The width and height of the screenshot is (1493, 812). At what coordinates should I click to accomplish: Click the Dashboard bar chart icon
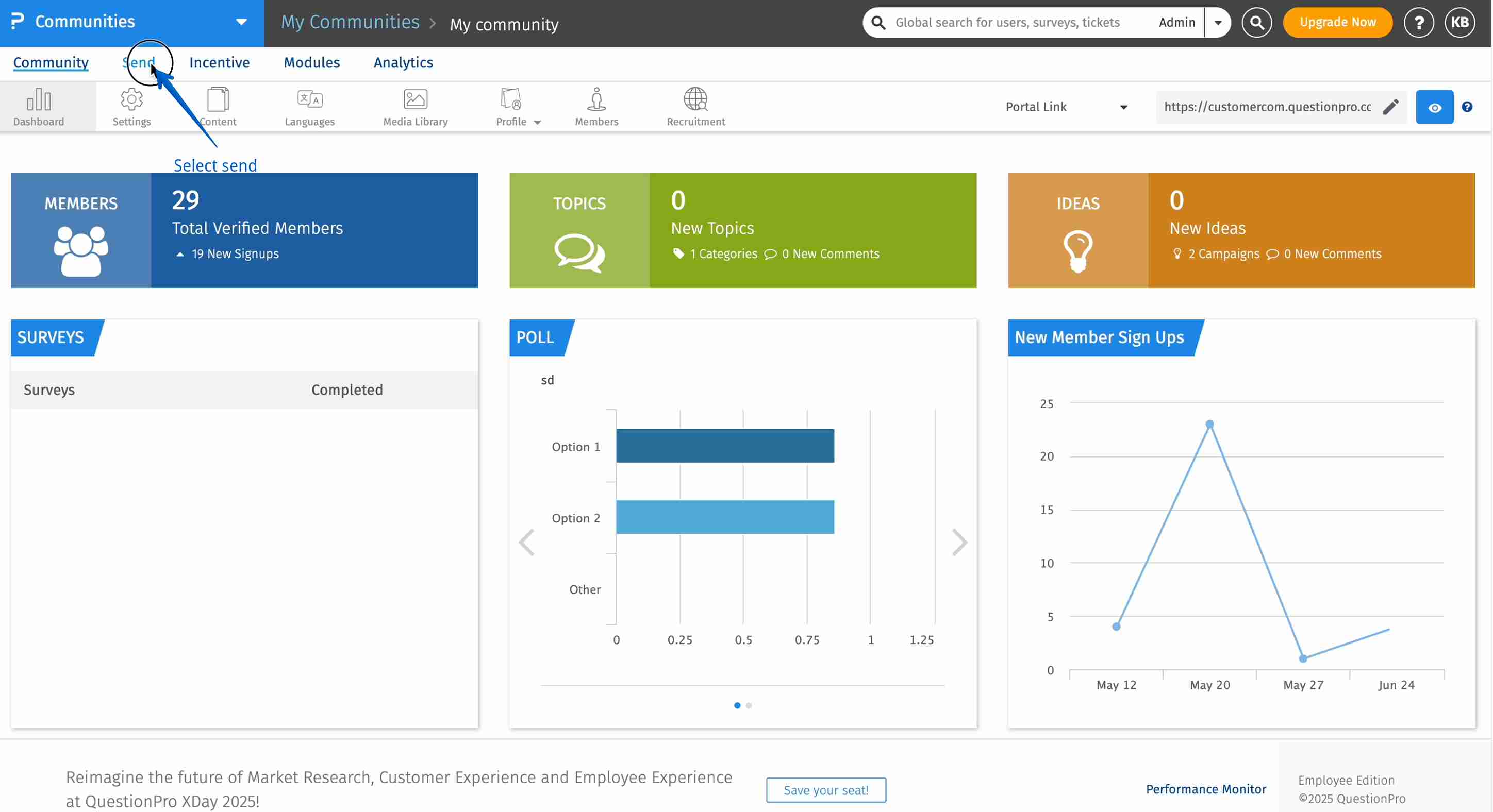(39, 99)
